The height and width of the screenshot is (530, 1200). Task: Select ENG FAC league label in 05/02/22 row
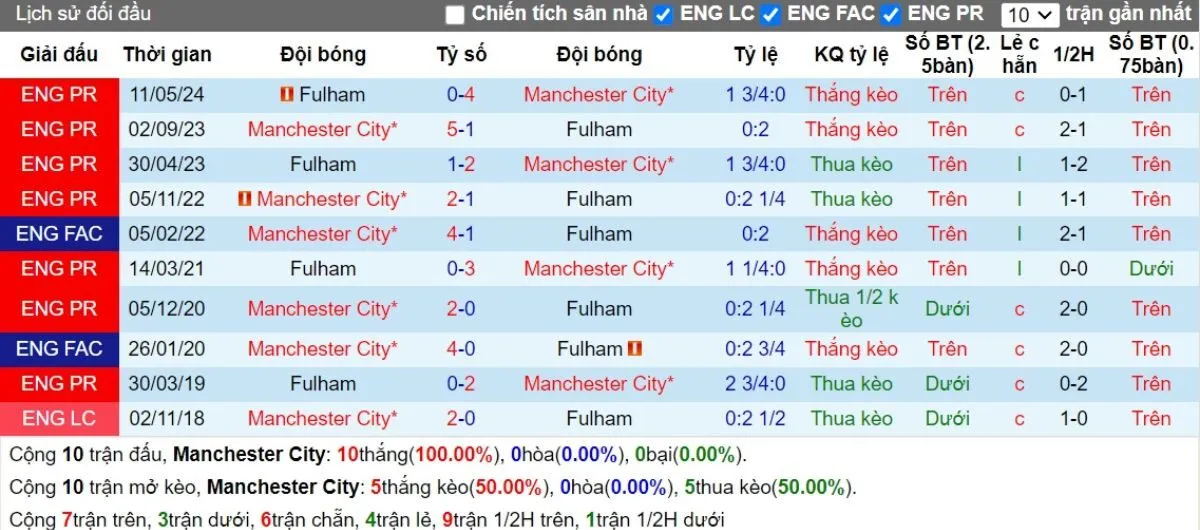point(59,234)
